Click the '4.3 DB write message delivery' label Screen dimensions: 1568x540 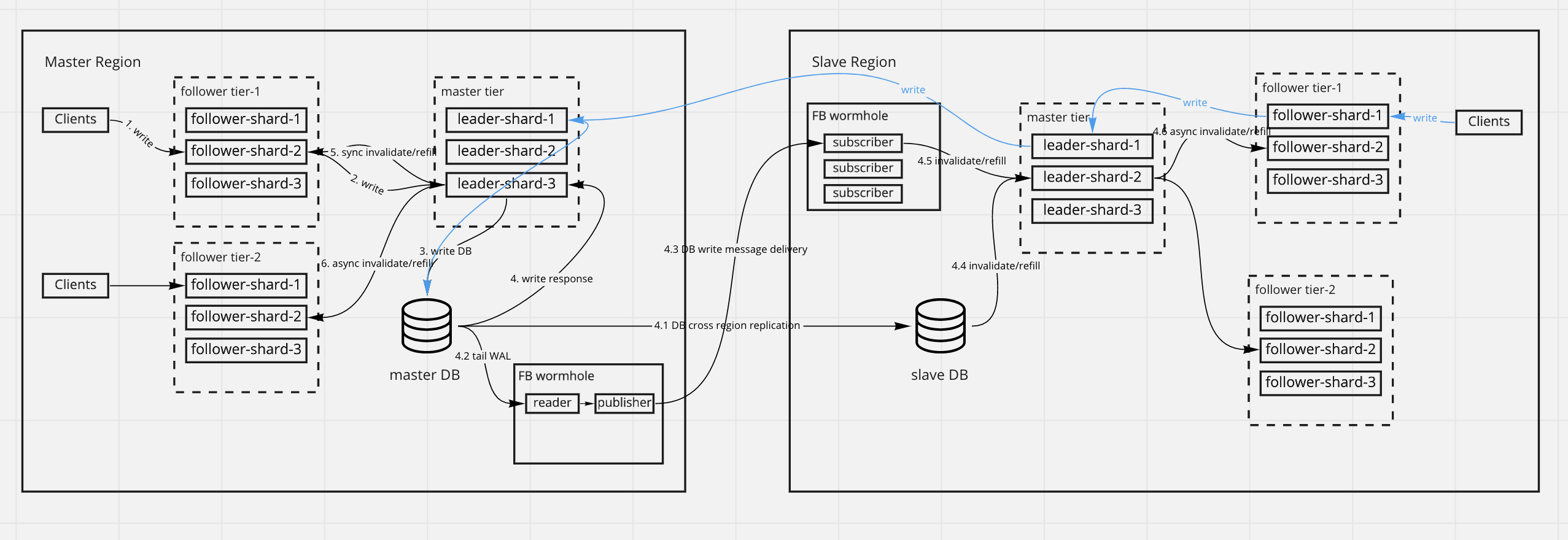click(x=735, y=250)
